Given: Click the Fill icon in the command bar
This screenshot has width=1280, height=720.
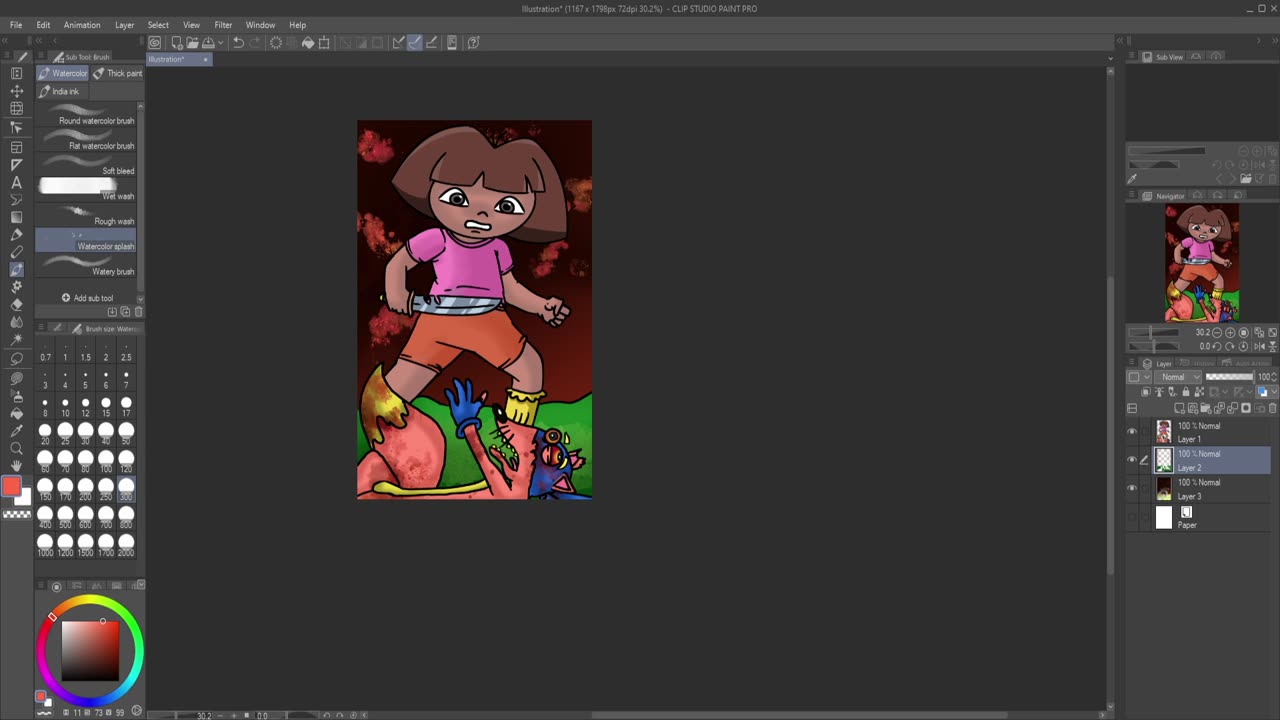Looking at the screenshot, I should (x=308, y=42).
